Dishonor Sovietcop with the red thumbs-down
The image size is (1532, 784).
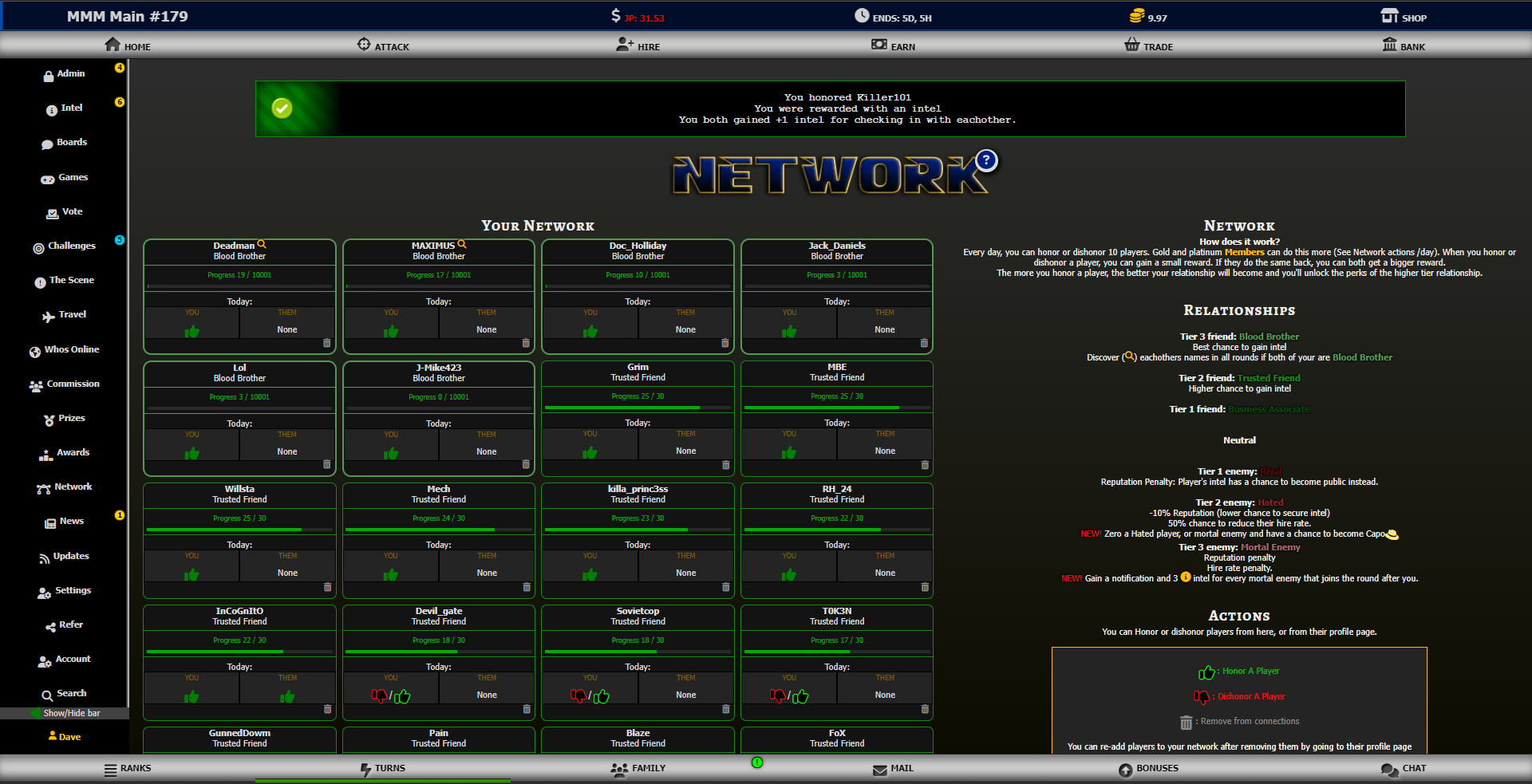click(x=578, y=695)
